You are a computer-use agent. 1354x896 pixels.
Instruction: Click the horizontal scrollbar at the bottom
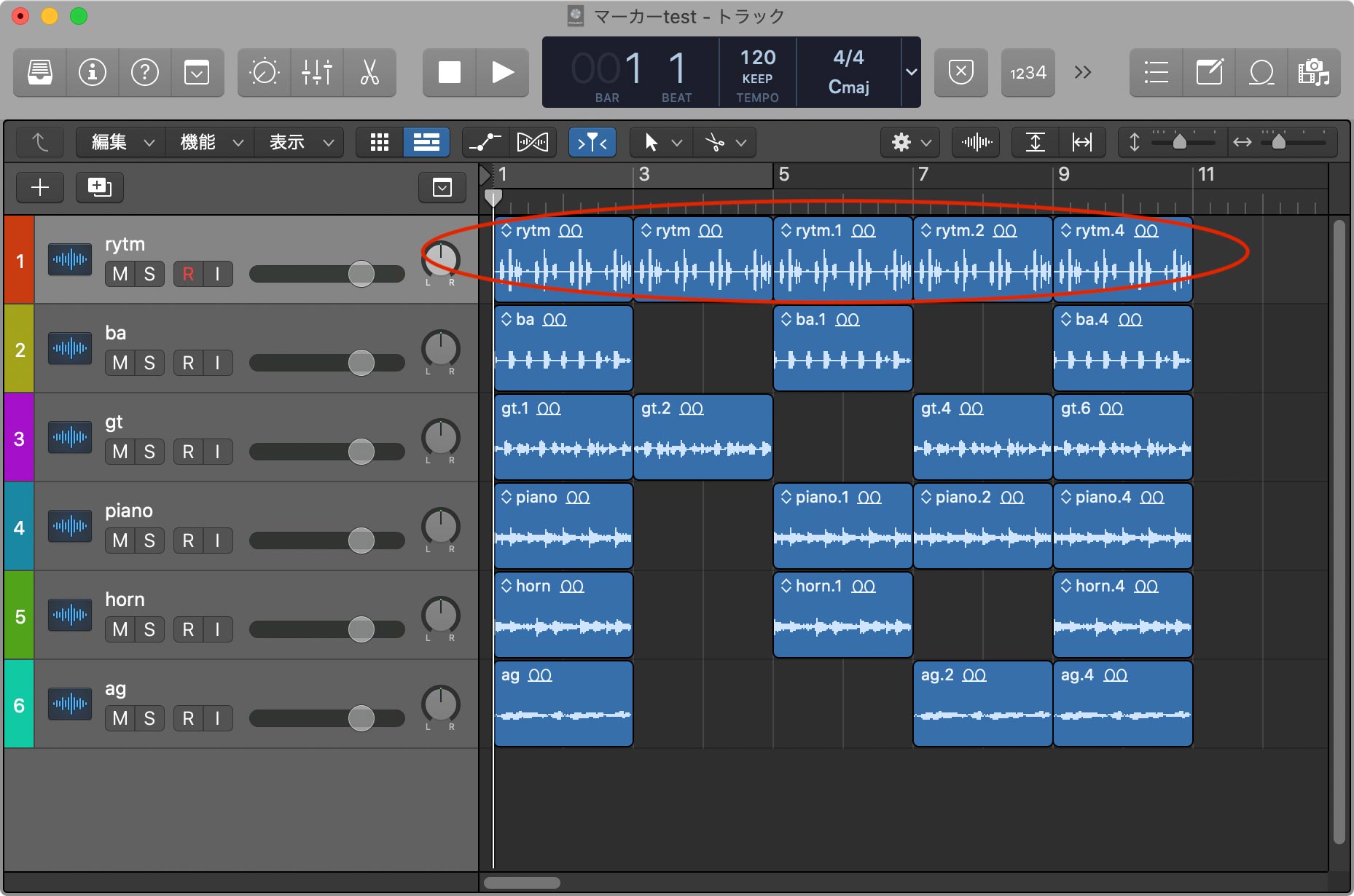pos(522,883)
